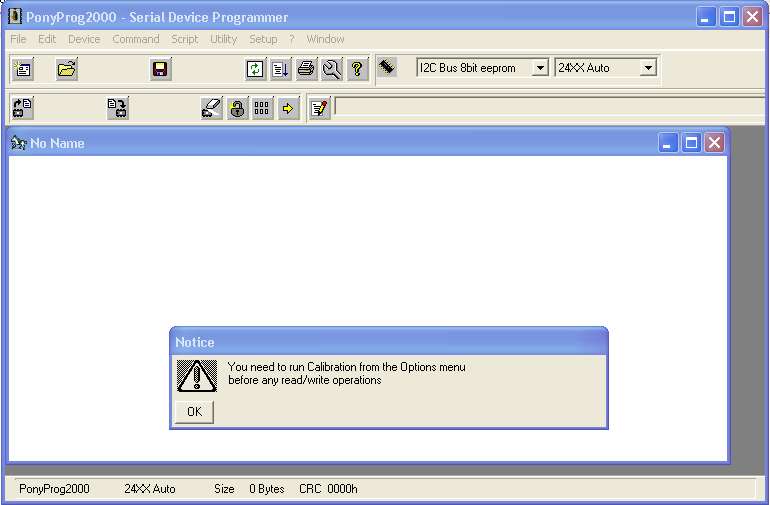Viewport: 770px width, 505px height.
Task: Click the Reload file icon
Action: pyautogui.click(x=255, y=69)
